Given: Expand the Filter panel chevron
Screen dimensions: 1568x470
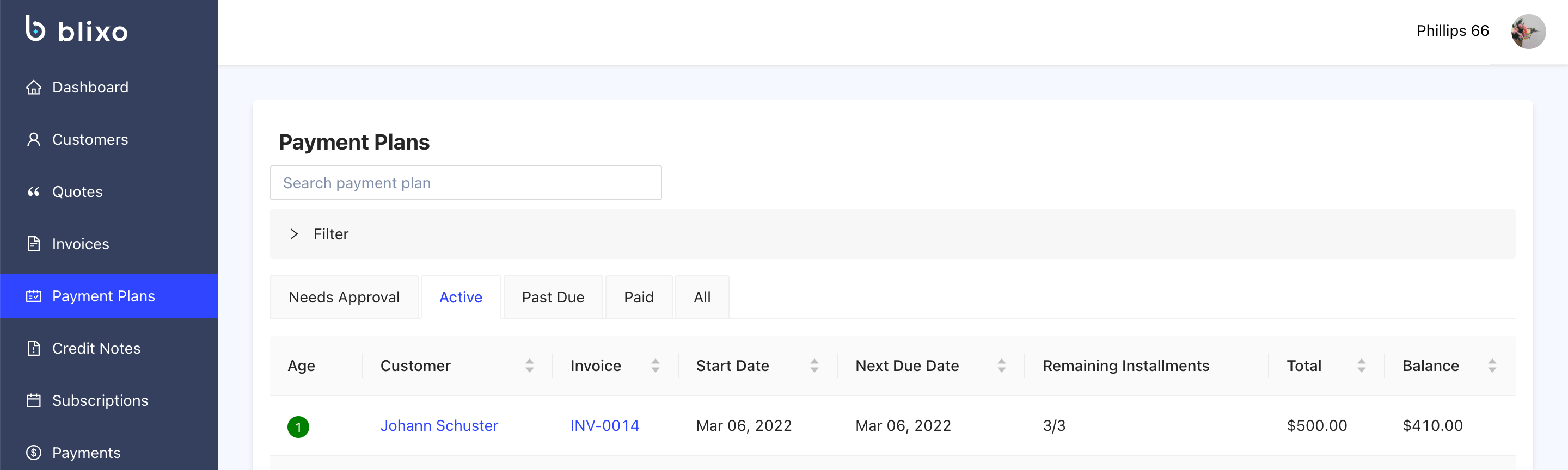Looking at the screenshot, I should point(294,234).
